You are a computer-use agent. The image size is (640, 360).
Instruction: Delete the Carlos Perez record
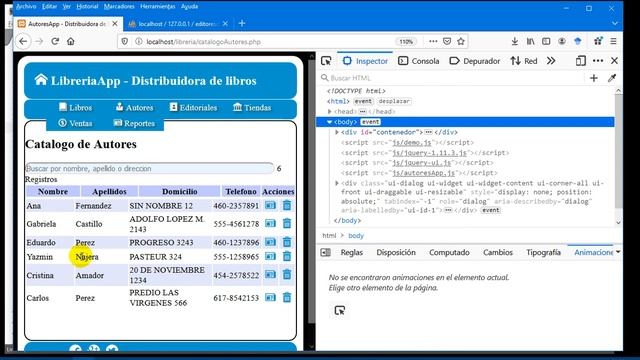click(x=287, y=298)
